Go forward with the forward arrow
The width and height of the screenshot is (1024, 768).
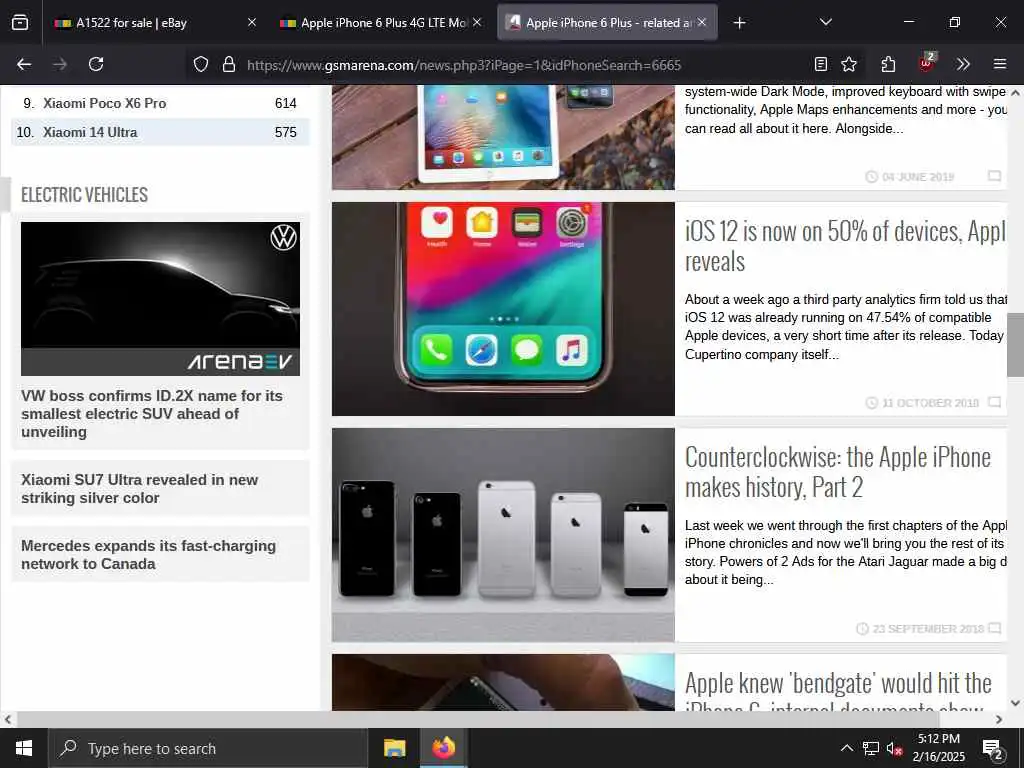[x=60, y=64]
